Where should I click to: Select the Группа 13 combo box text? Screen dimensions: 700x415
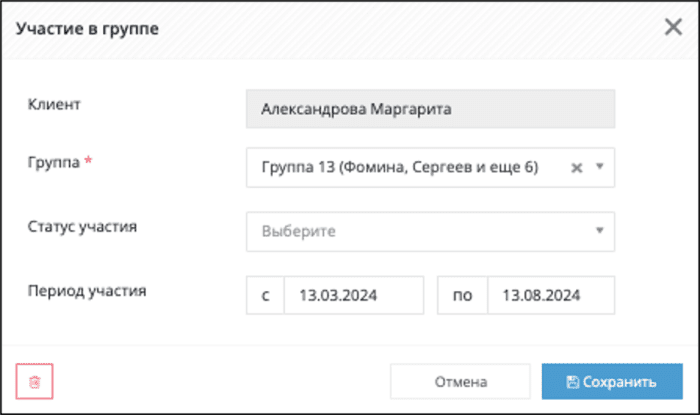tap(400, 167)
